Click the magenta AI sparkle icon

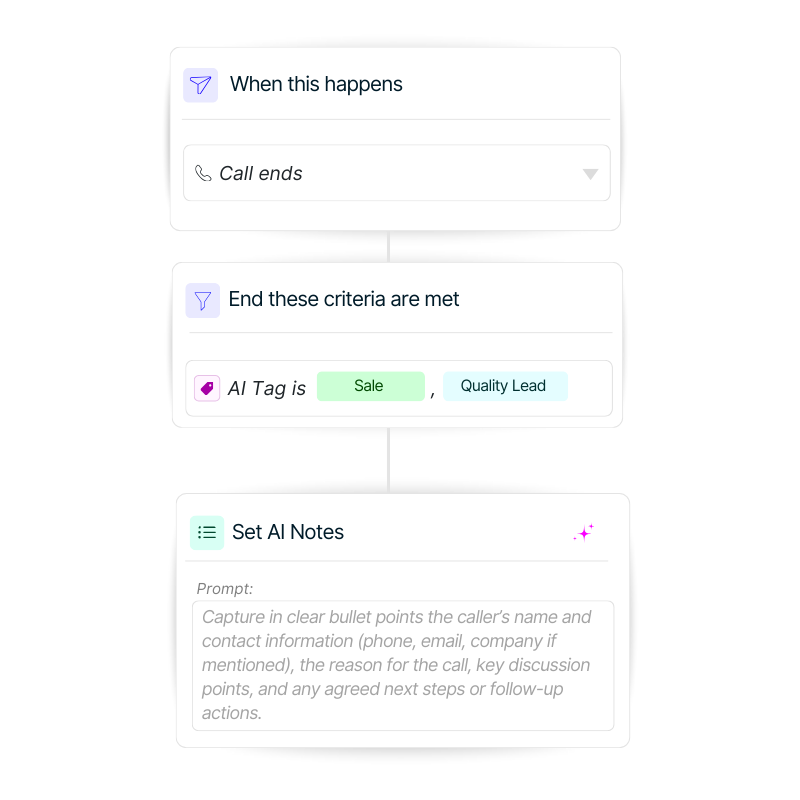point(584,533)
